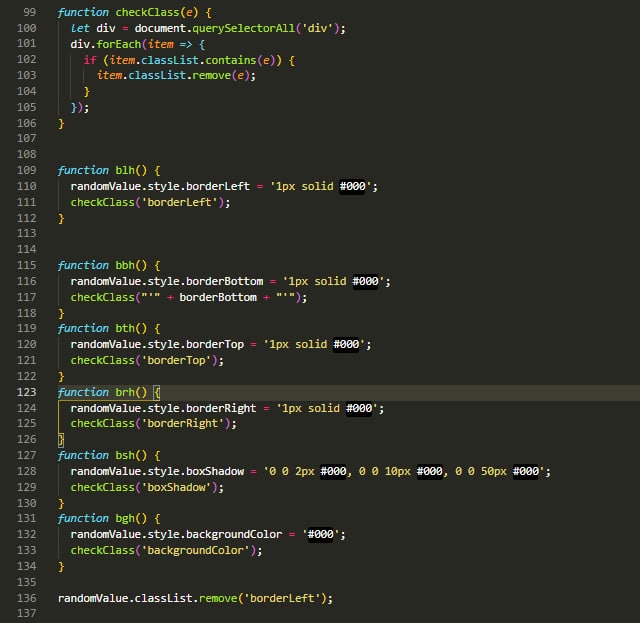The width and height of the screenshot is (640, 623).
Task: Click 'borderRight' string on line 125
Action: click(x=182, y=424)
